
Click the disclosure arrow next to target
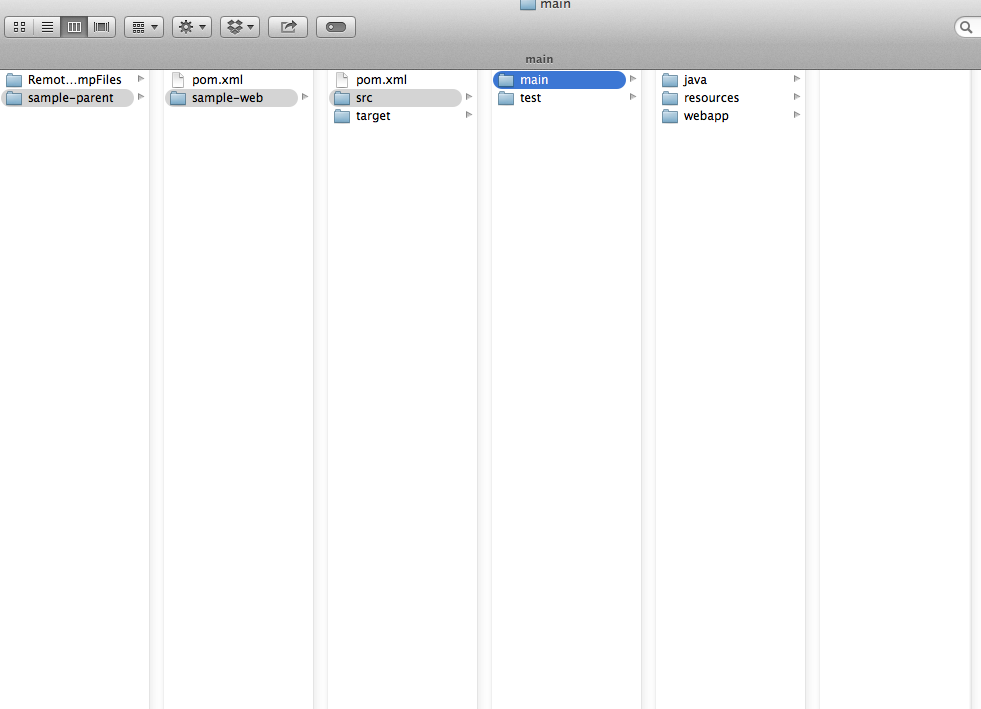(x=469, y=115)
